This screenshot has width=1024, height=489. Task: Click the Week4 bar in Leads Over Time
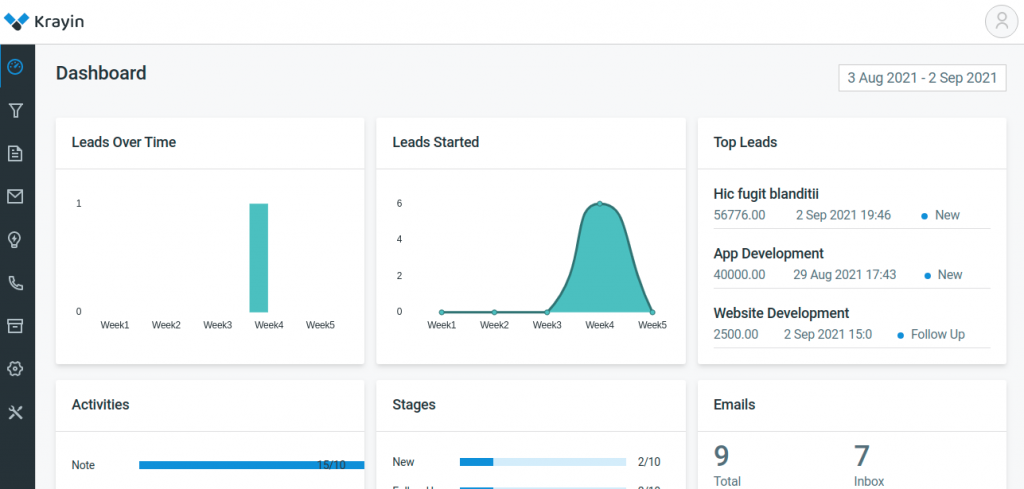(x=259, y=258)
